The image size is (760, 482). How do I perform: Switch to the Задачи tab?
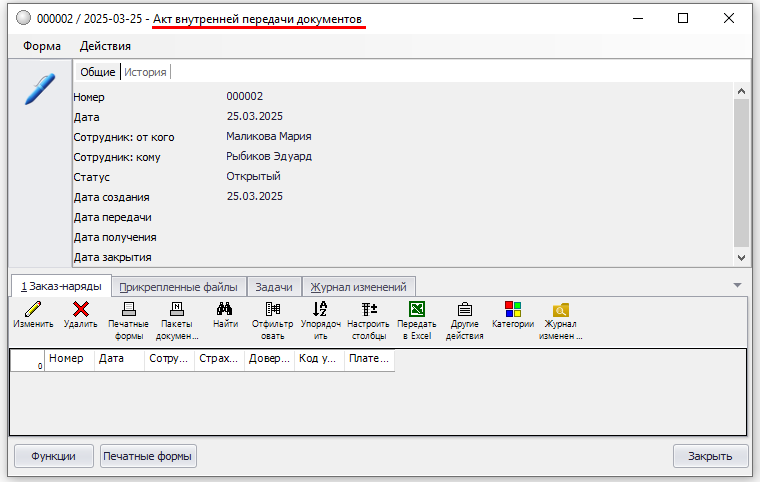pos(274,287)
